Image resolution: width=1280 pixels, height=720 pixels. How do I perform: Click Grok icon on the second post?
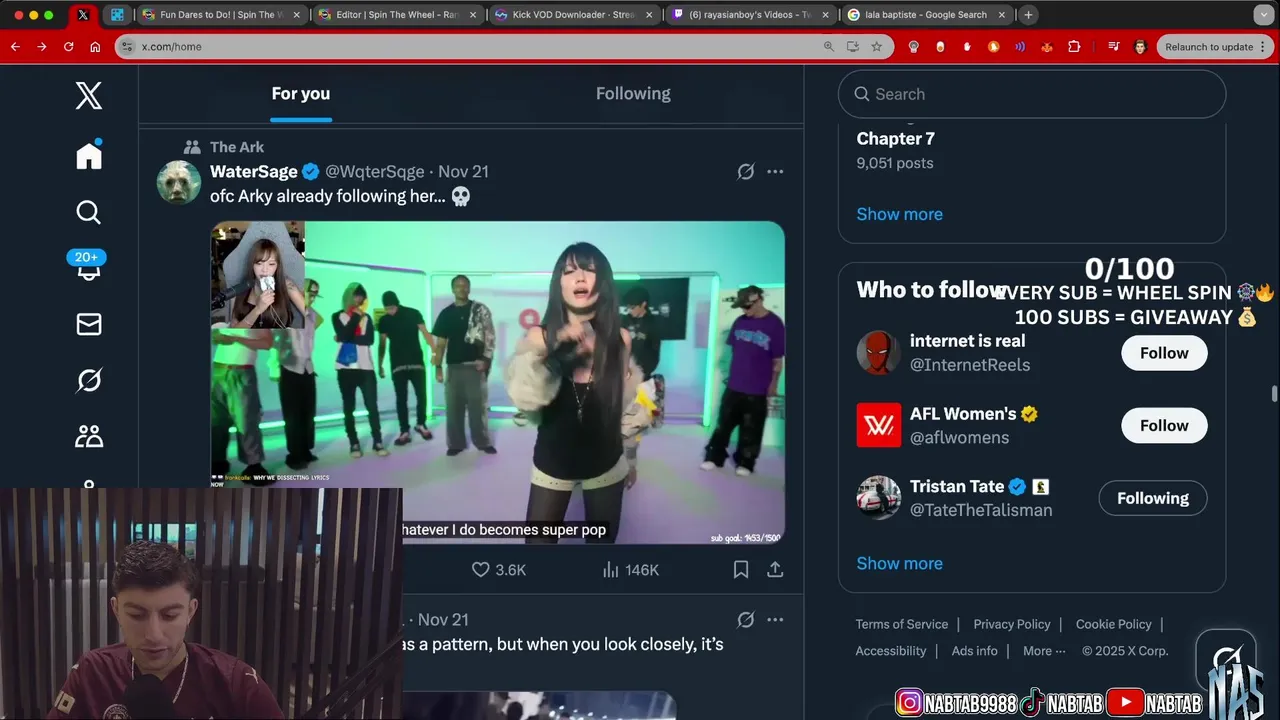click(745, 619)
